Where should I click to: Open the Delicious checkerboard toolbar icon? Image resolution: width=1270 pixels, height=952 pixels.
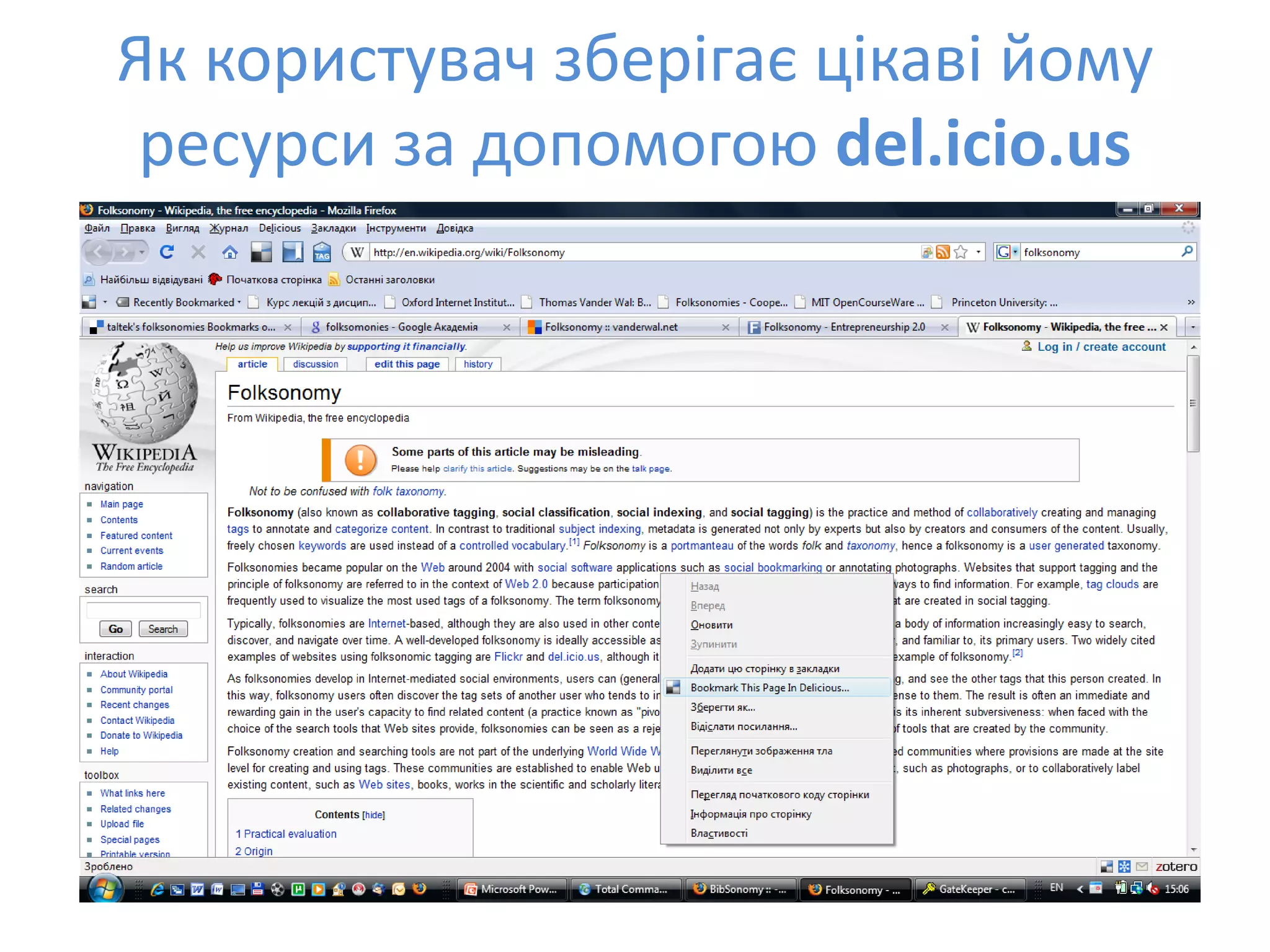261,252
